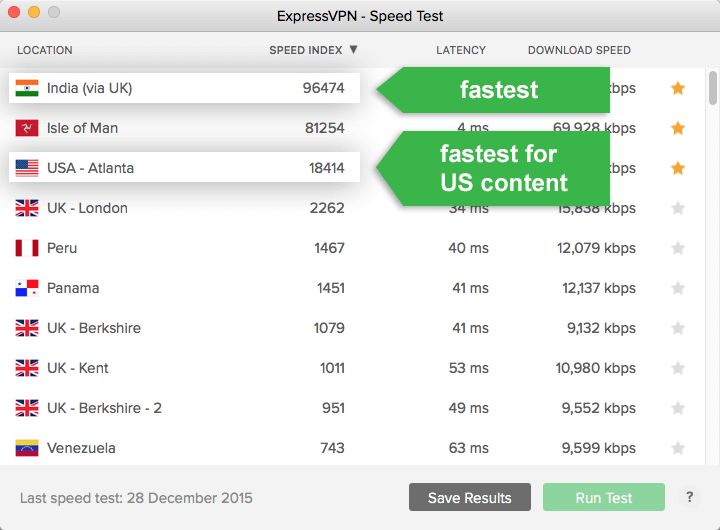Select Panama location row

[353, 288]
